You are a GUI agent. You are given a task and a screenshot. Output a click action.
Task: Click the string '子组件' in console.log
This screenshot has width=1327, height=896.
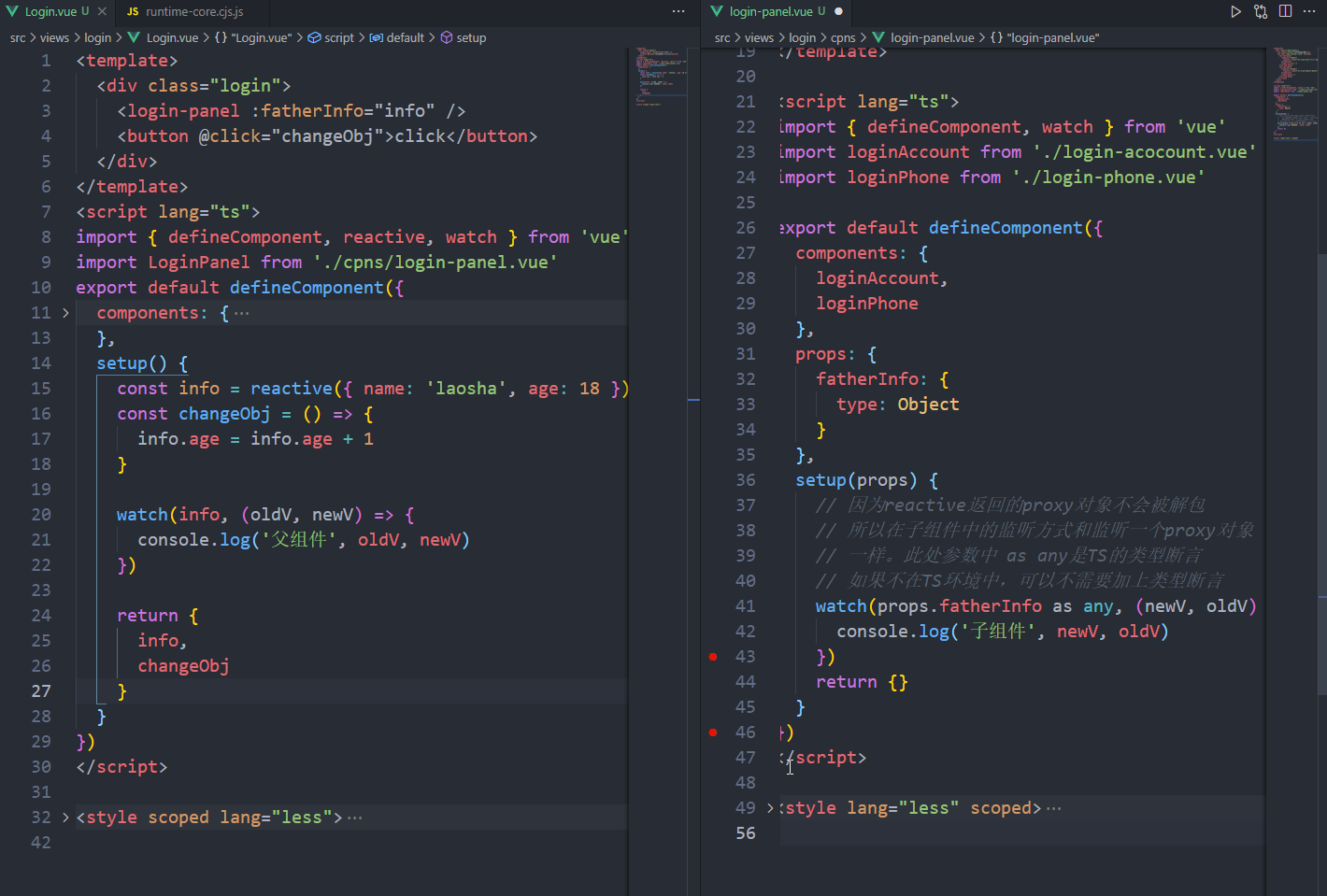pos(997,632)
